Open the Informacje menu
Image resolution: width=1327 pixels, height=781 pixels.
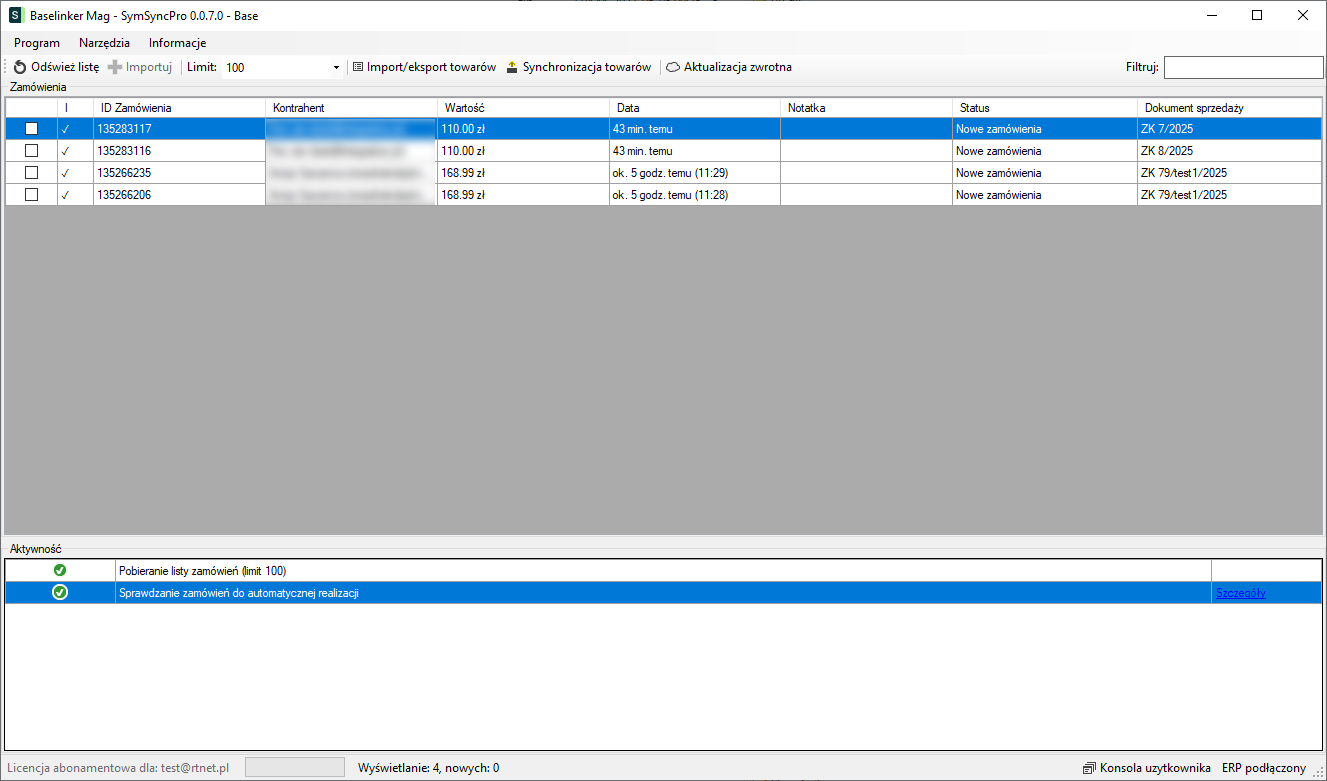click(177, 43)
